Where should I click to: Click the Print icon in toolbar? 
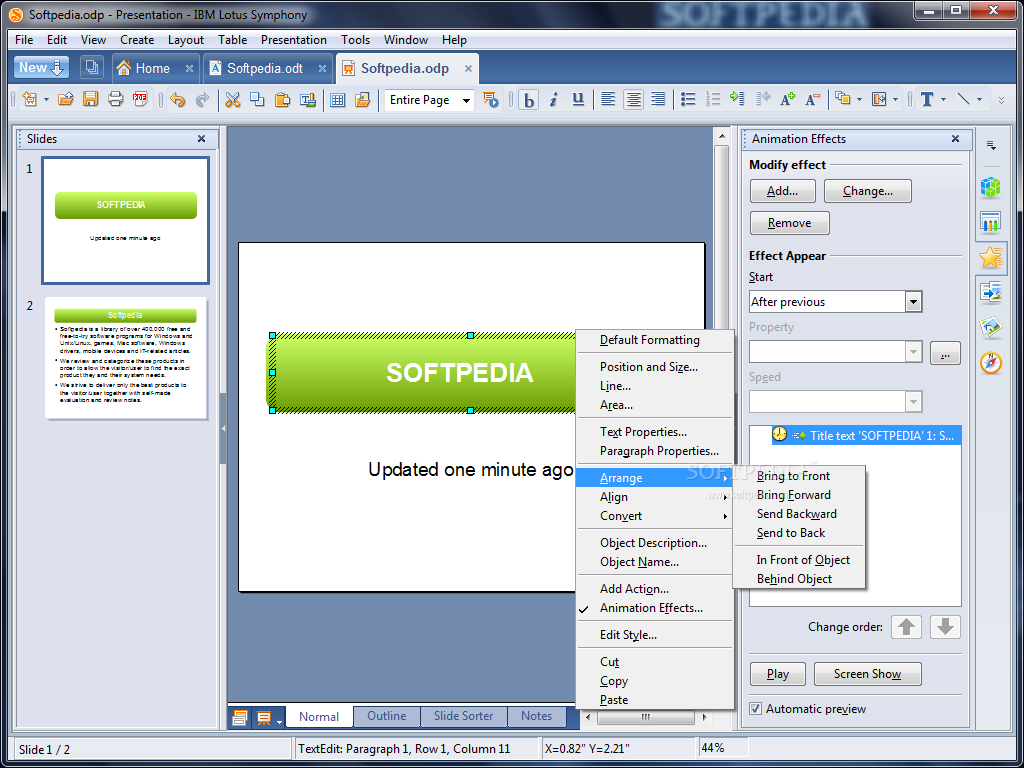pos(115,99)
